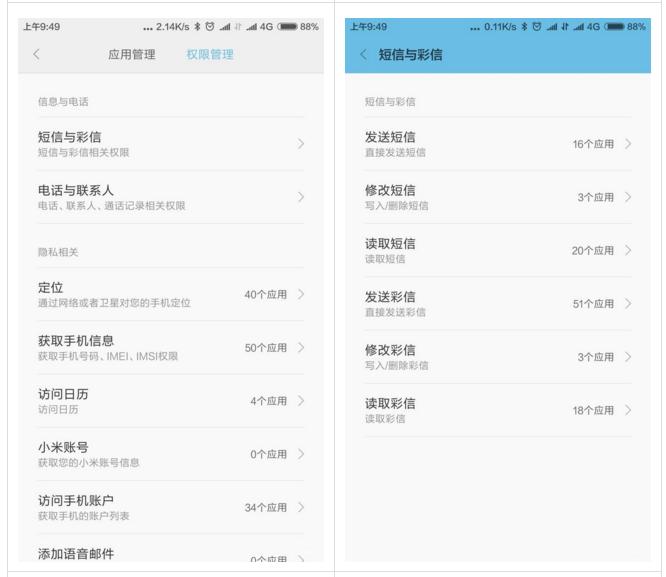This screenshot has height=577, width=666.
Task: Tap alarm clock icon in left status bar
Action: [210, 26]
